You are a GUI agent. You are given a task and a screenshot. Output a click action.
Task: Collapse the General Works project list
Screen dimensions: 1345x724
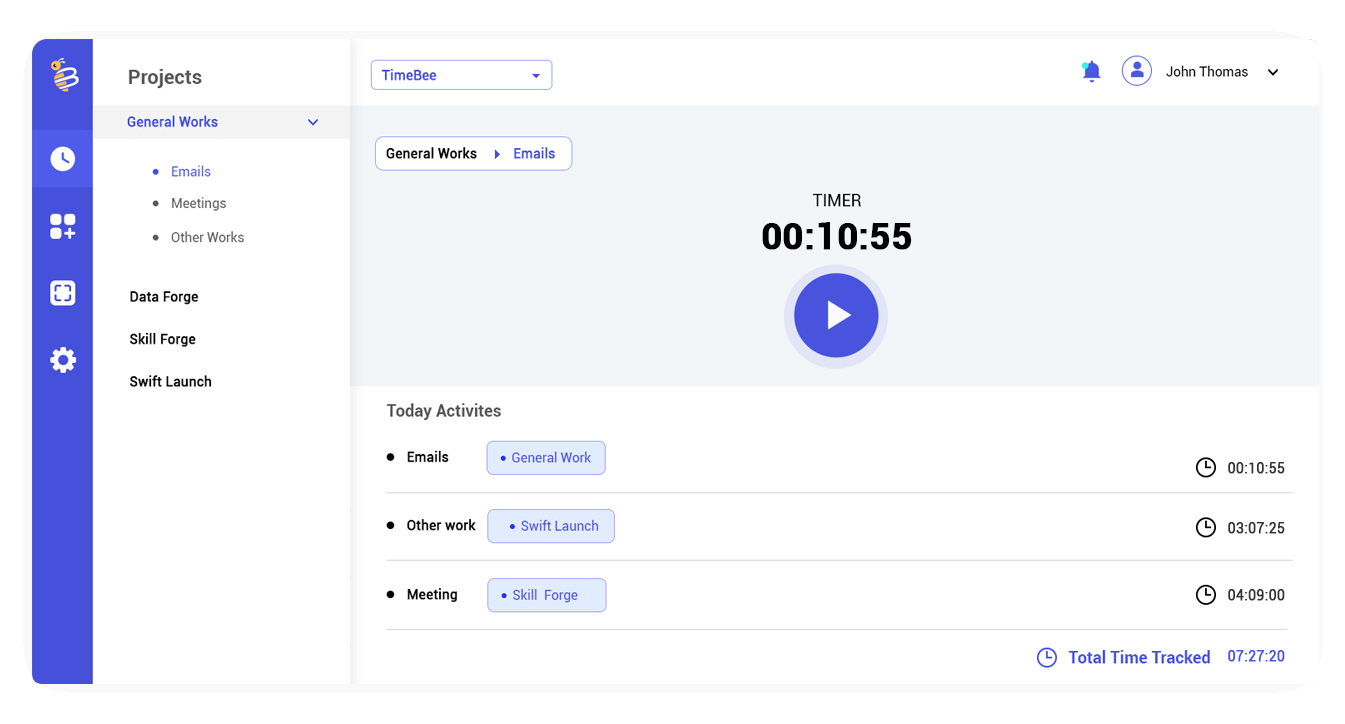pyautogui.click(x=312, y=121)
